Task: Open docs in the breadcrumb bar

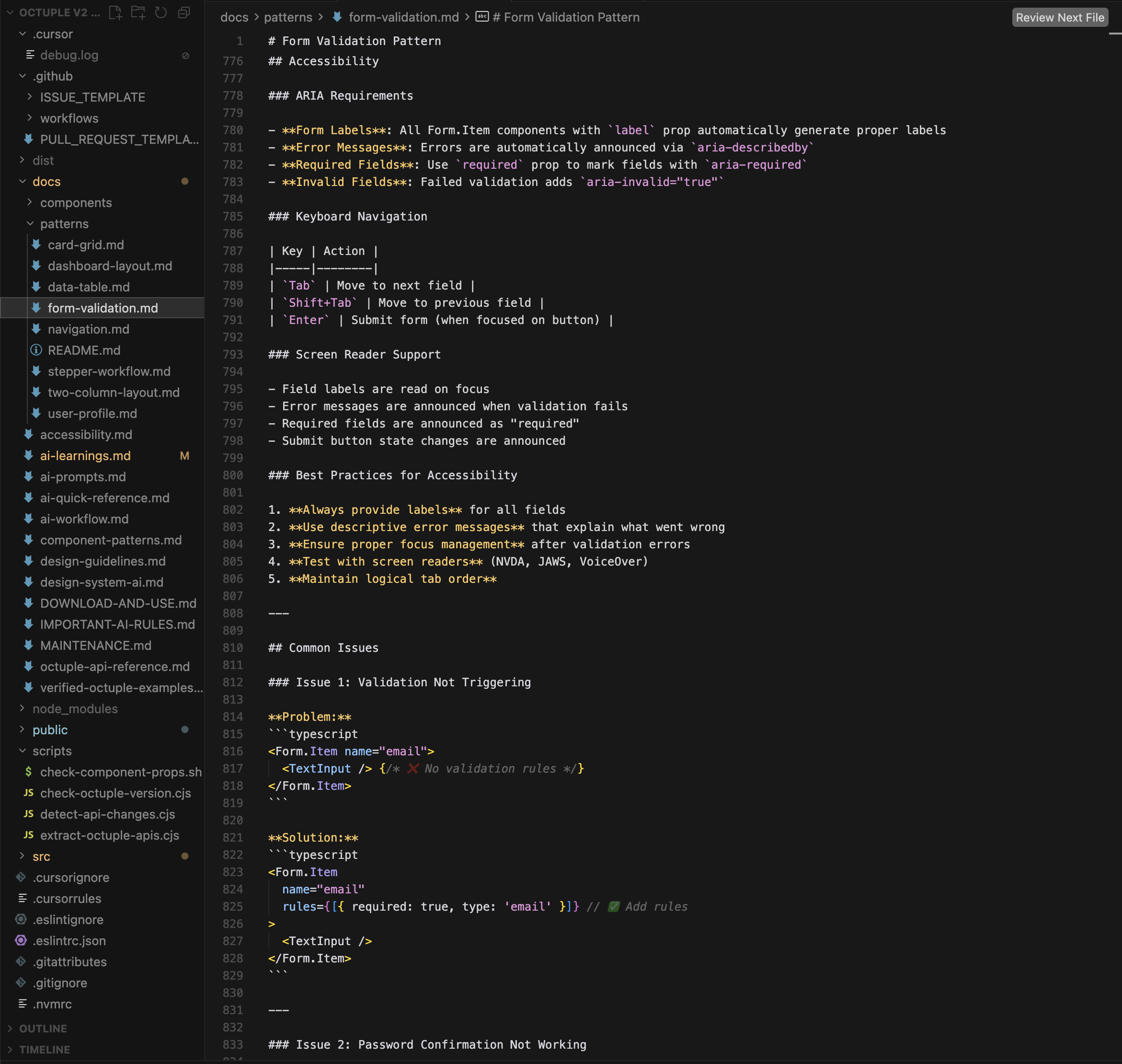Action: coord(234,17)
